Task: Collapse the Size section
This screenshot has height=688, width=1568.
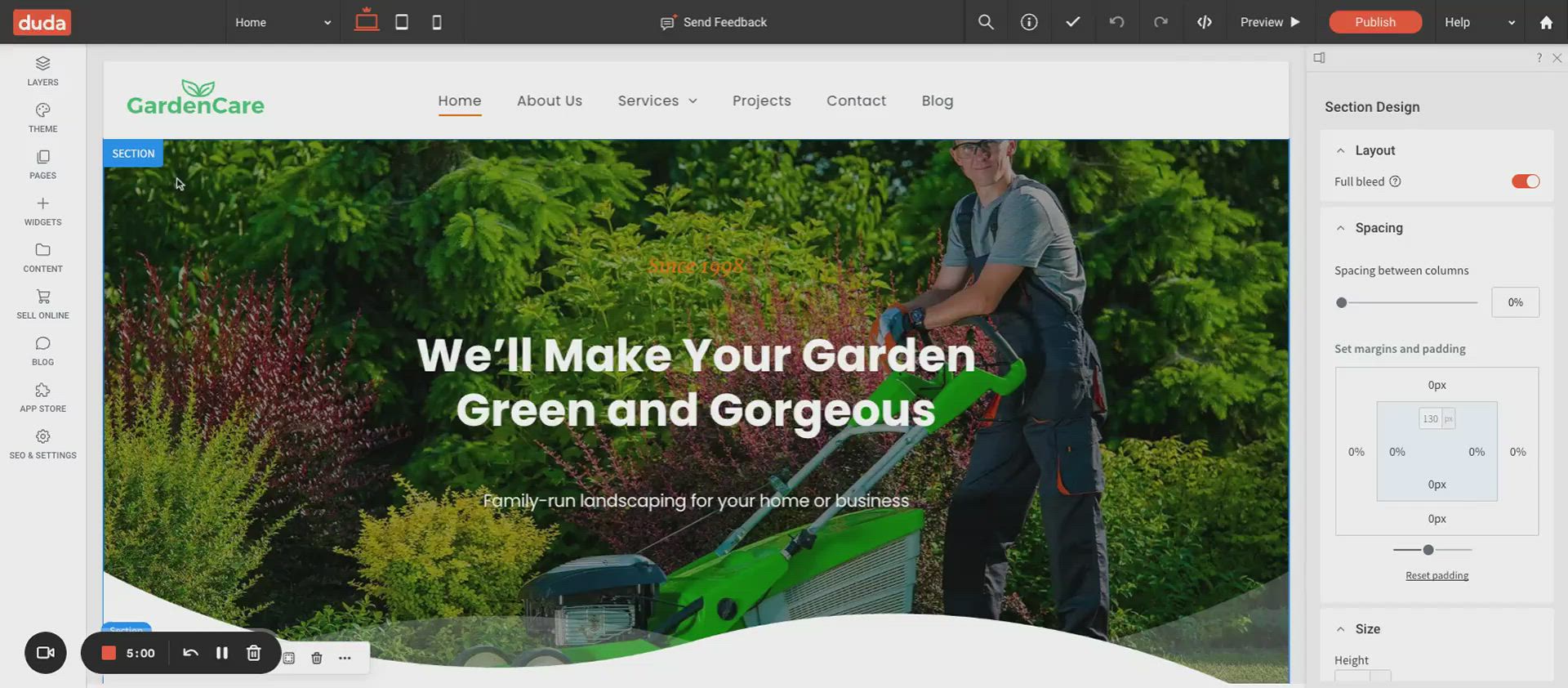Action: 1340,629
